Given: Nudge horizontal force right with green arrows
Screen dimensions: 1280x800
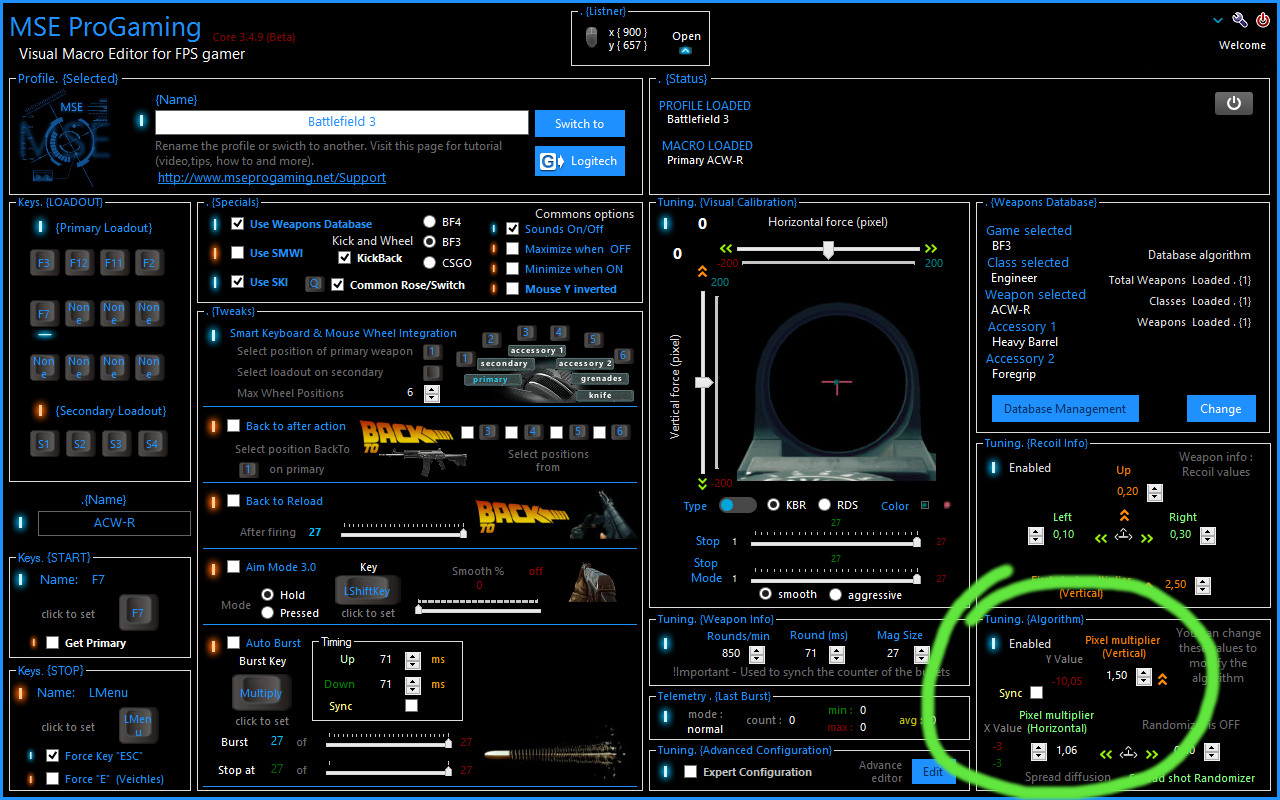Looking at the screenshot, I should click(931, 248).
